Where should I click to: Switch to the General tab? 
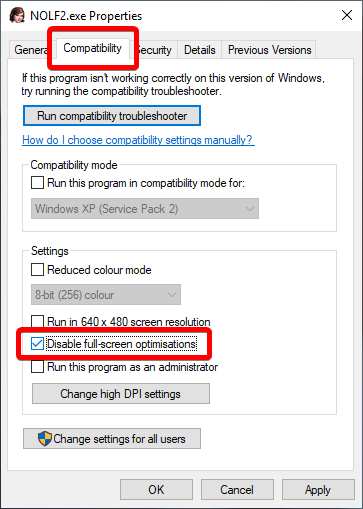tap(31, 50)
